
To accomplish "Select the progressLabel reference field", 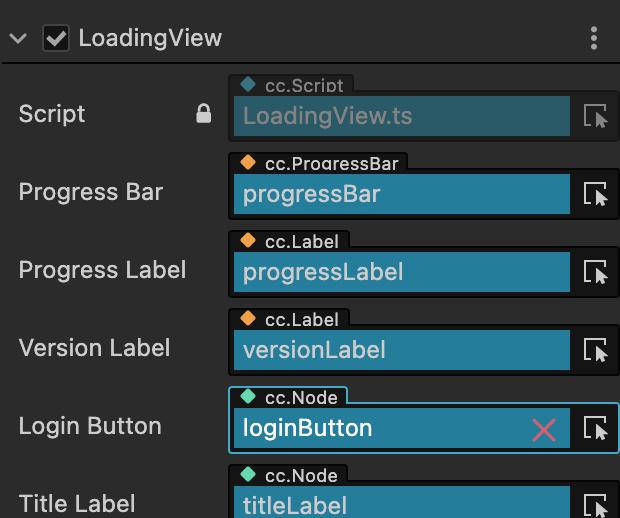I will tap(400, 272).
